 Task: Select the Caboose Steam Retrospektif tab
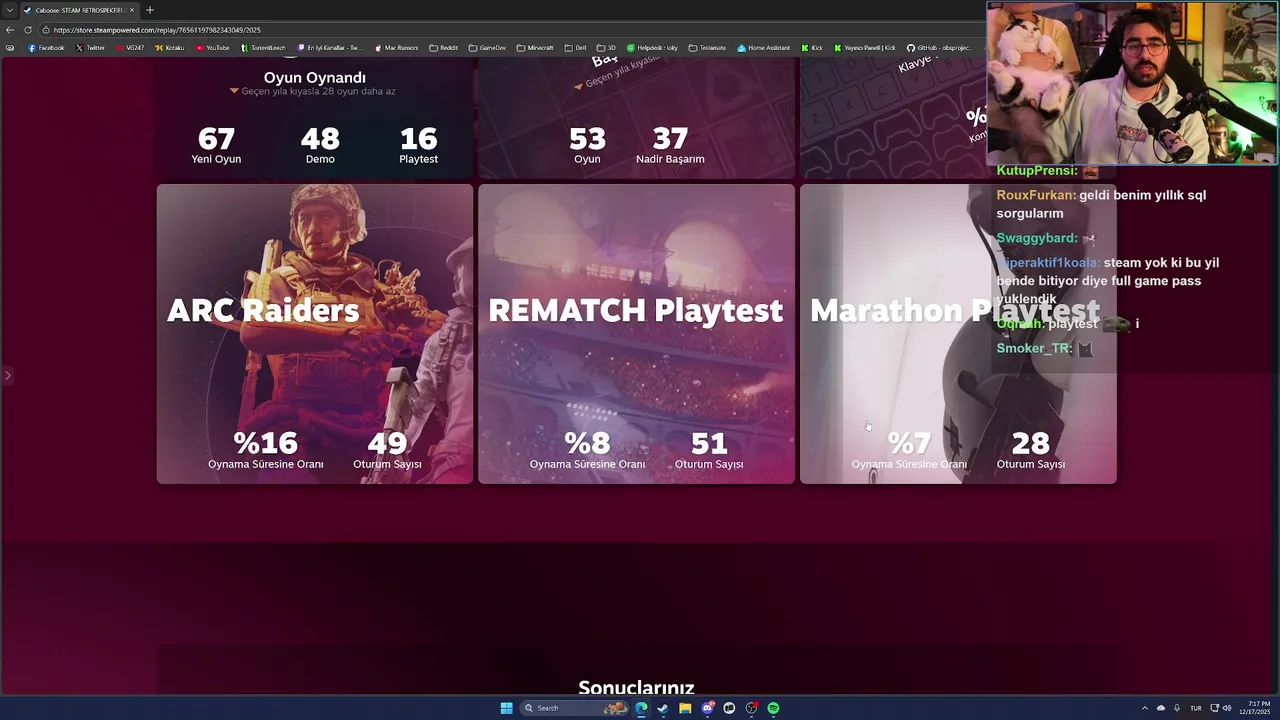[x=80, y=10]
